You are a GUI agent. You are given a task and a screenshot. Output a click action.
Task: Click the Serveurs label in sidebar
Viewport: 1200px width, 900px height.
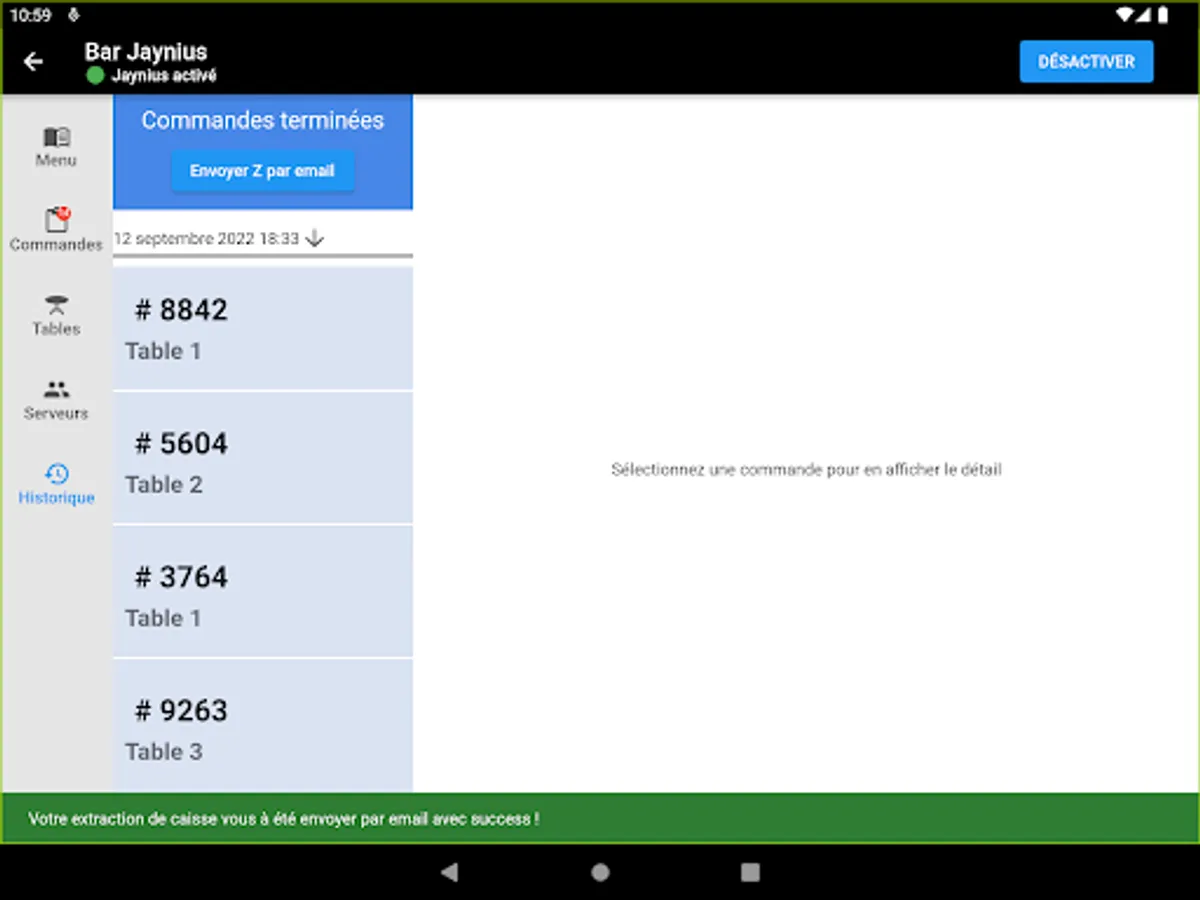click(x=56, y=413)
